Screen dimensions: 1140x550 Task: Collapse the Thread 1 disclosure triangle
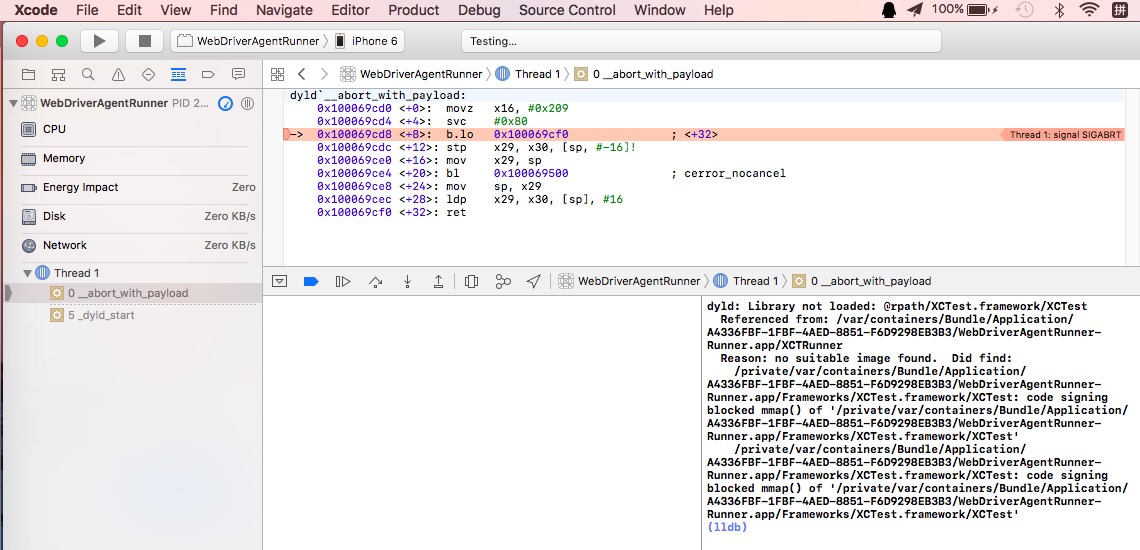tap(28, 273)
